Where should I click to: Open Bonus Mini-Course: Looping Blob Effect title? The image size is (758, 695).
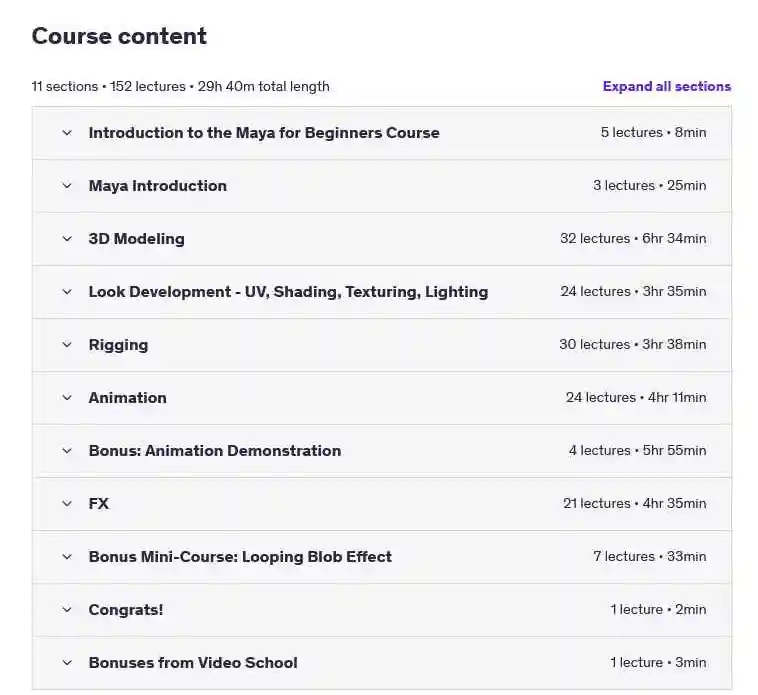240,557
